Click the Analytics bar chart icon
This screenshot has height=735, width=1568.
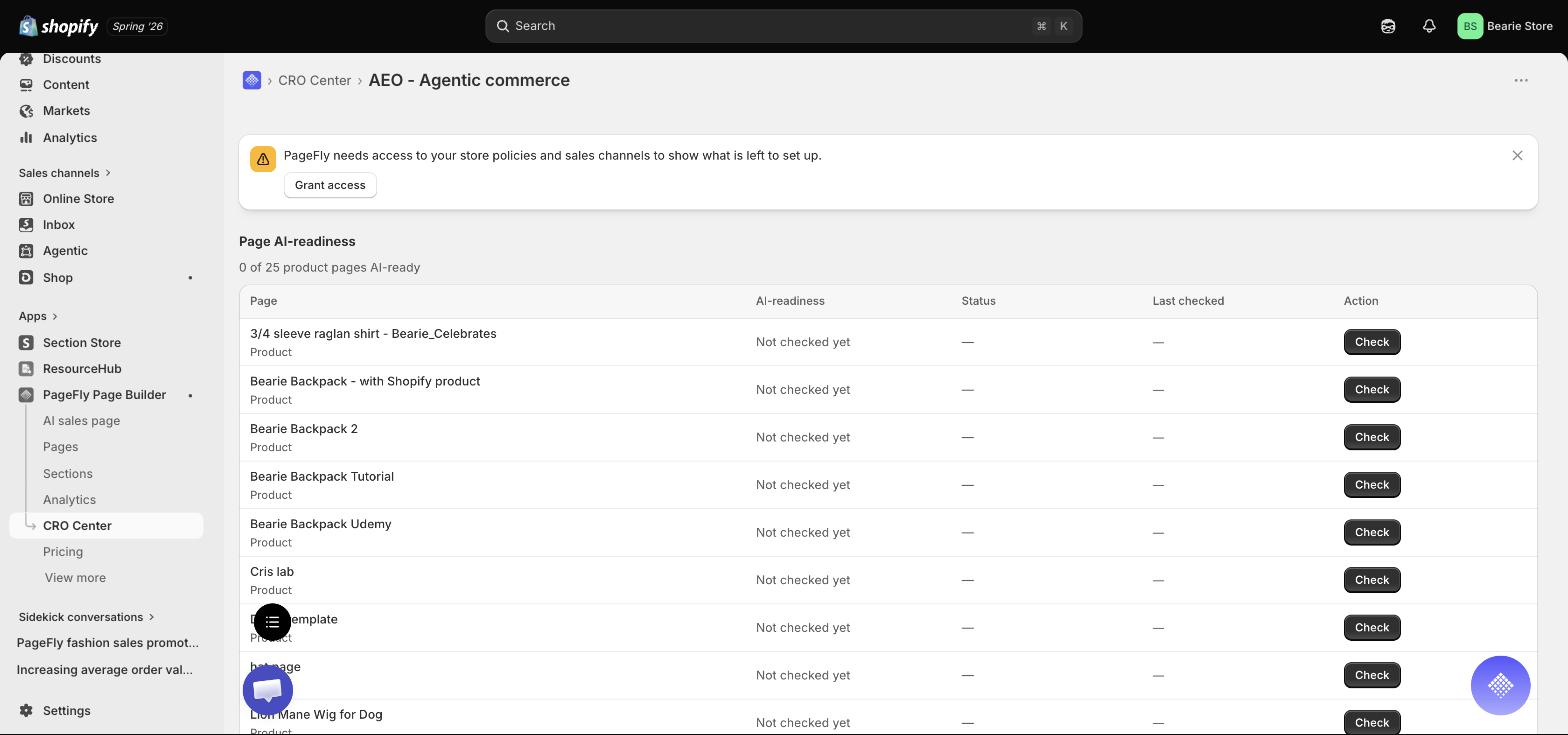point(27,138)
